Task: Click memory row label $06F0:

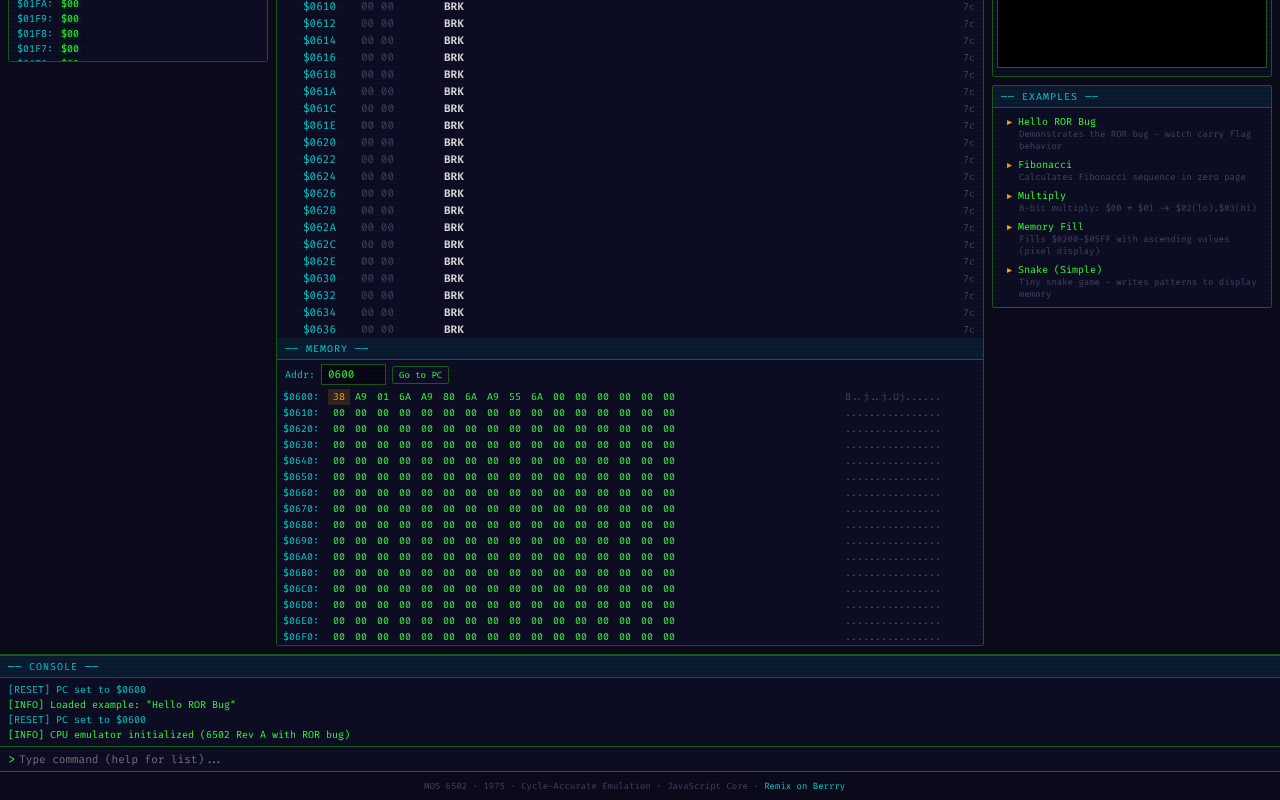Action: (x=301, y=637)
